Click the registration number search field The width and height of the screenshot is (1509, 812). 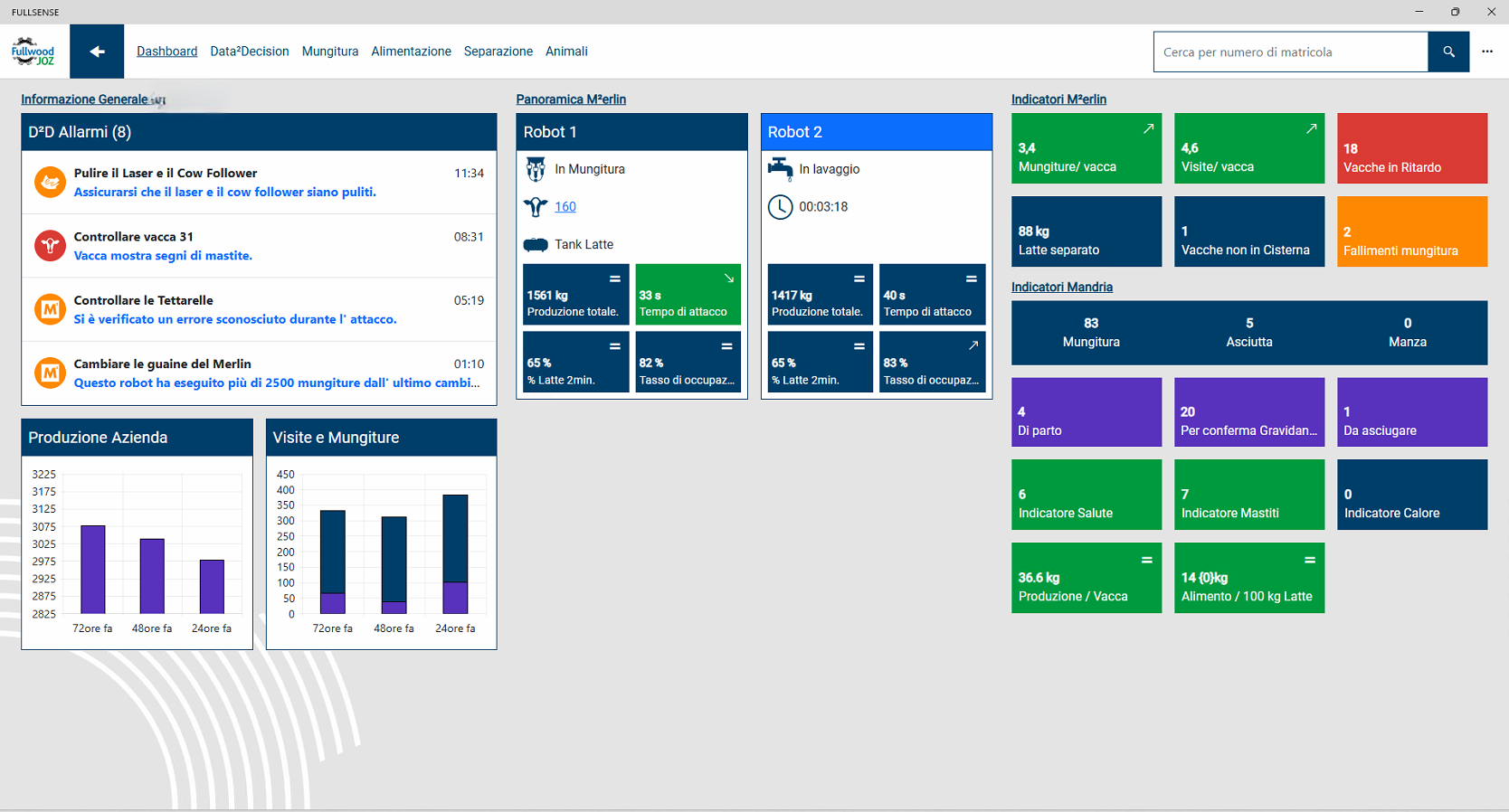(1290, 52)
